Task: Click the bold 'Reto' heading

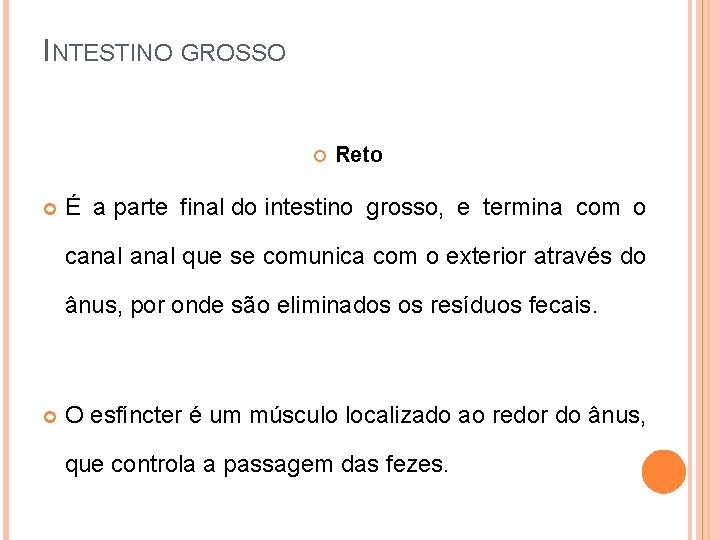Action: coord(359,155)
